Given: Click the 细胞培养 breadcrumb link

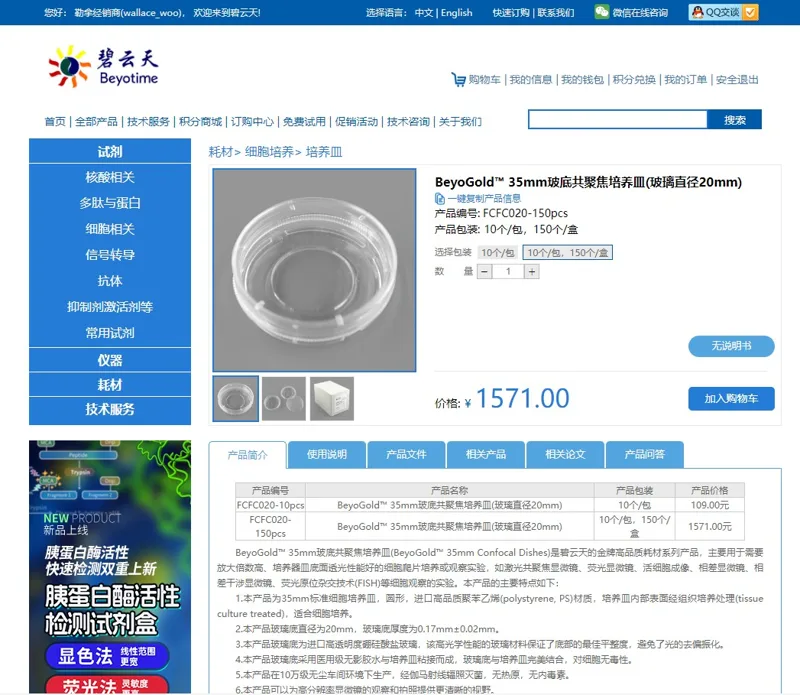Looking at the screenshot, I should 269,152.
